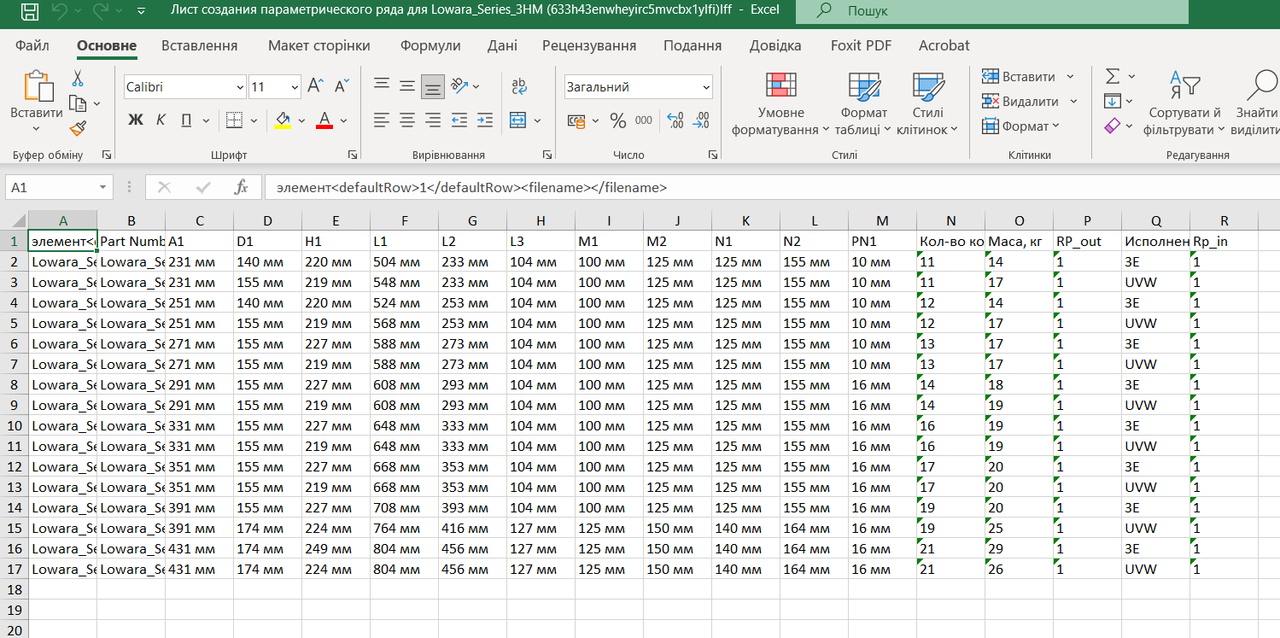Click the Fill down arrow icon
This screenshot has height=638, width=1280.
click(x=1112, y=101)
